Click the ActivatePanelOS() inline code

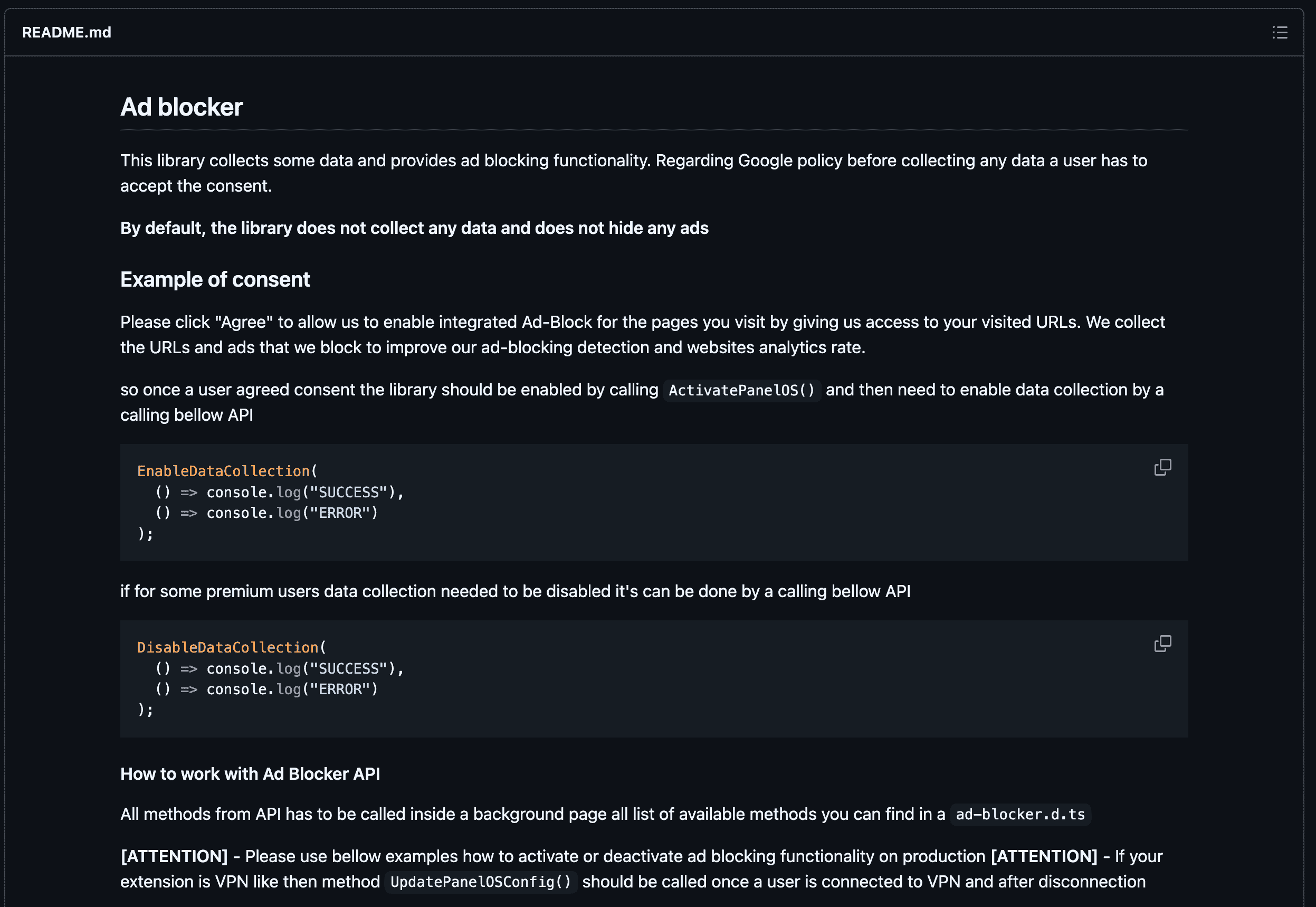741,391
